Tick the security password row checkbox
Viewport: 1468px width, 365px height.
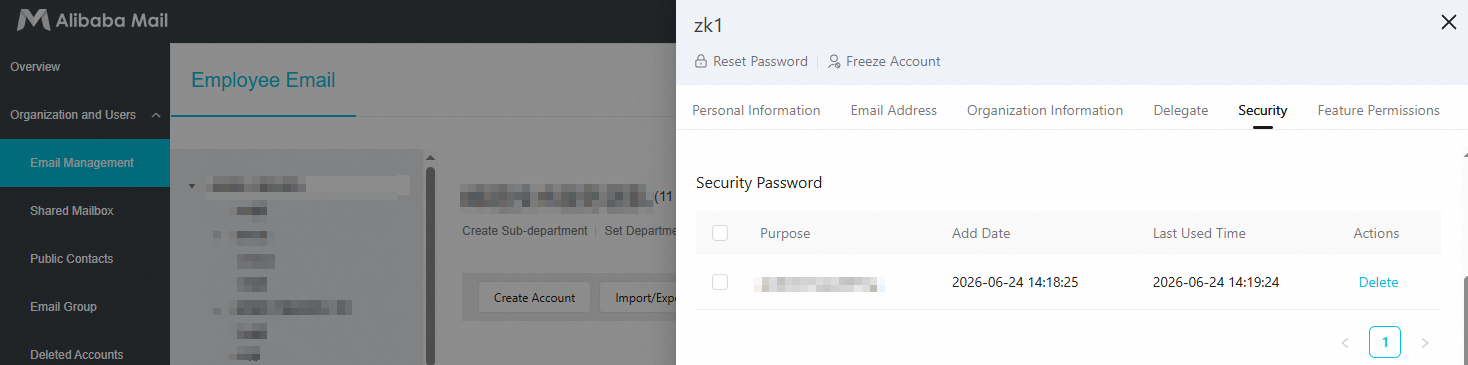[720, 282]
